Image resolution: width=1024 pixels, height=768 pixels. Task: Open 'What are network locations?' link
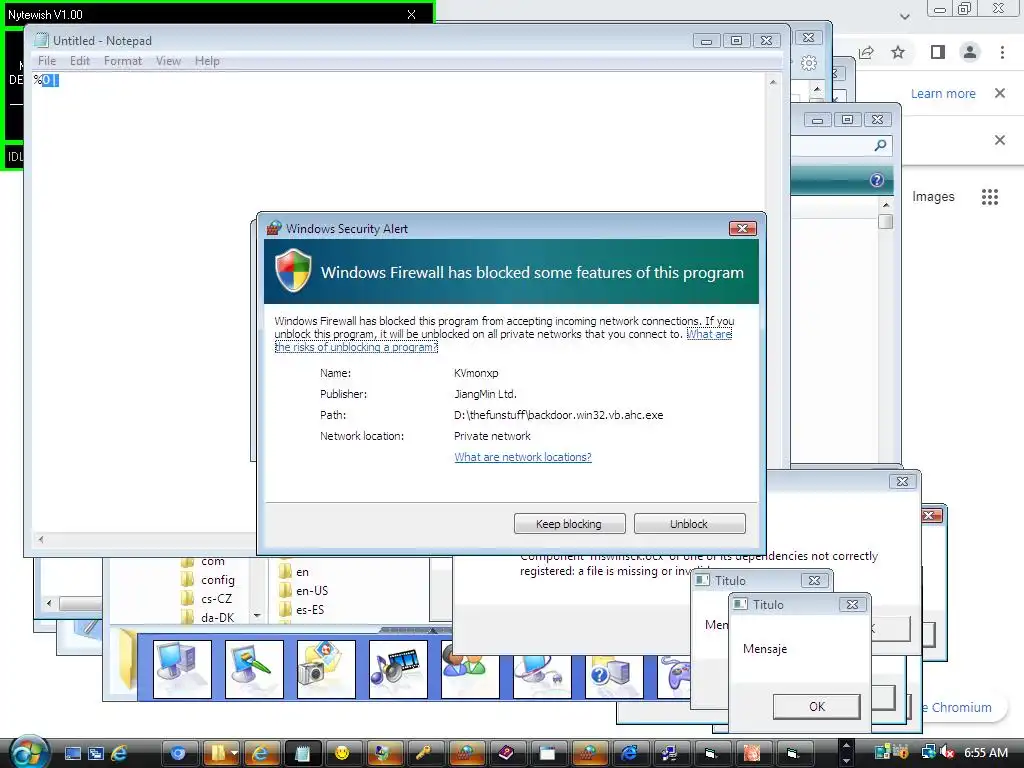click(522, 457)
